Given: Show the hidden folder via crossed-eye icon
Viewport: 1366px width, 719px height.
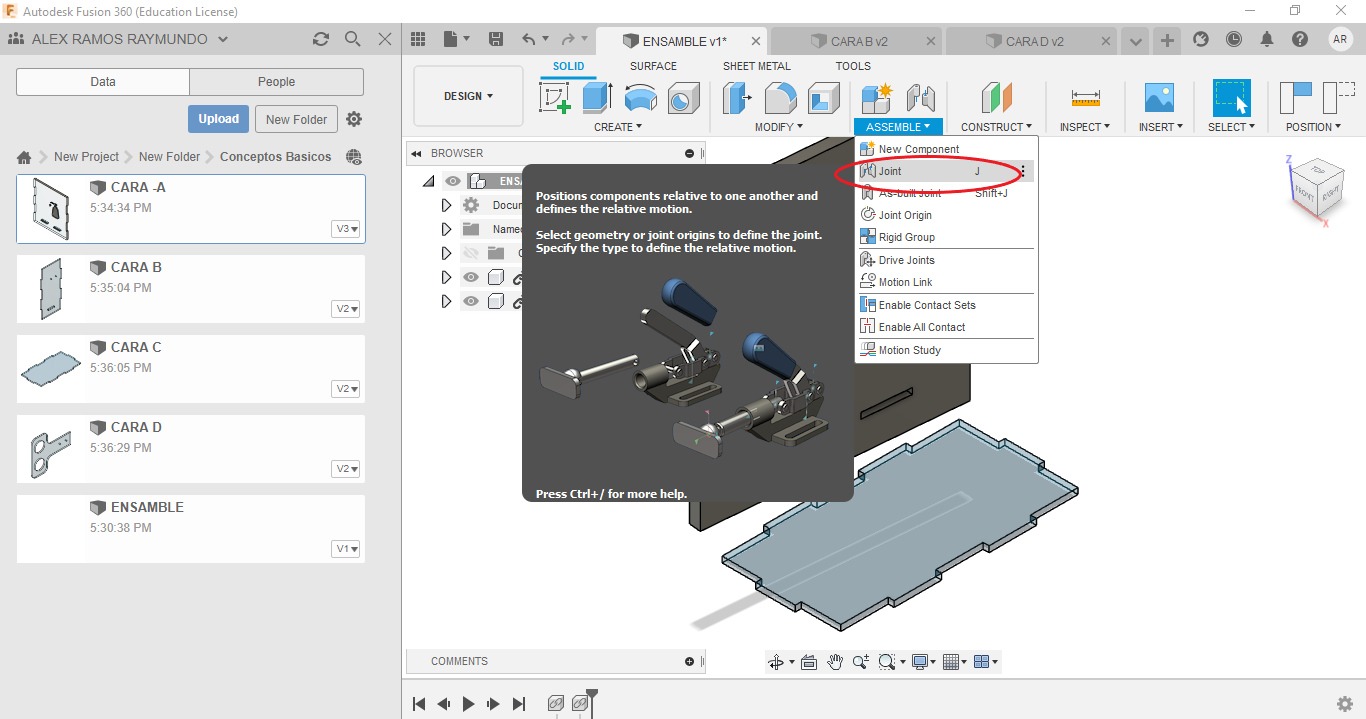Looking at the screenshot, I should pos(471,253).
